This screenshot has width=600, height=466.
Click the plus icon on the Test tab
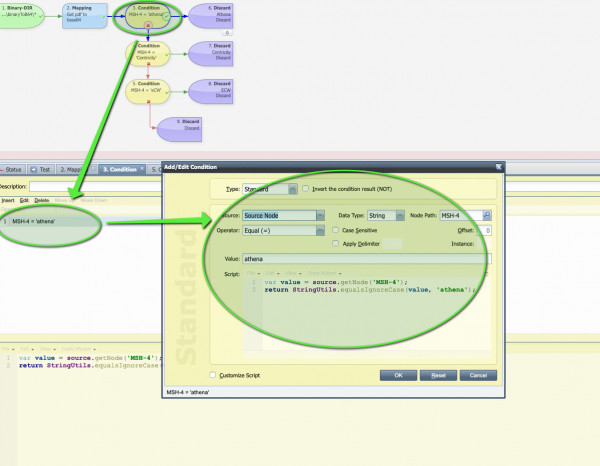click(x=34, y=169)
